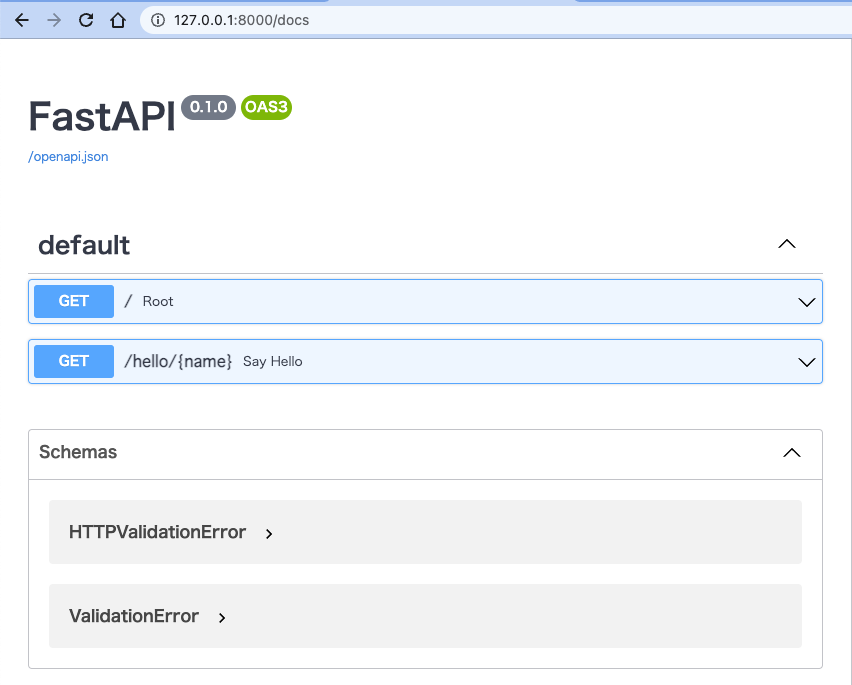
Task: Click GET badge for Root endpoint
Action: (x=74, y=301)
